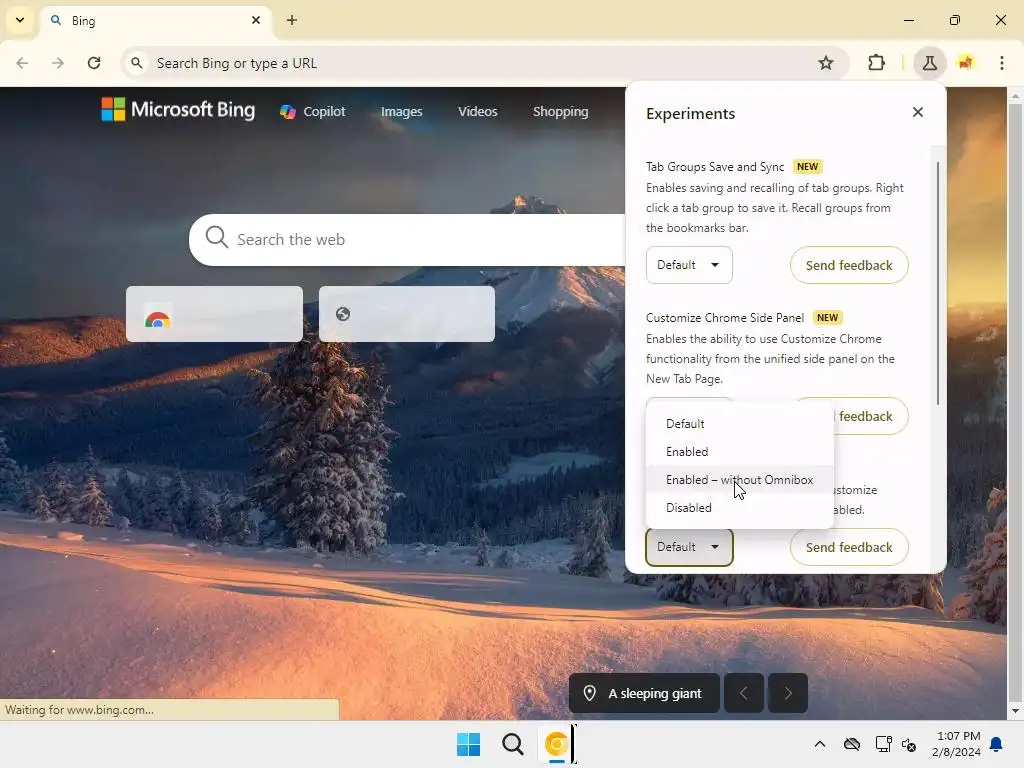Click the cloud sync tray icon
Viewport: 1024px width, 768px height.
click(x=852, y=744)
